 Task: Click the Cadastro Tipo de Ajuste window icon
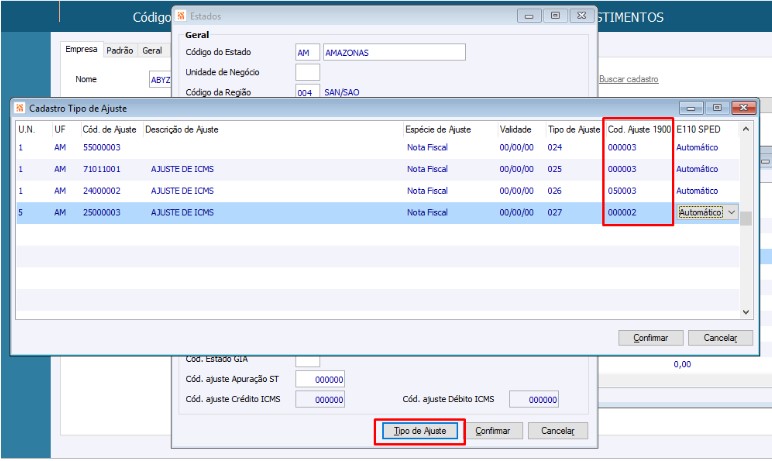[x=20, y=108]
